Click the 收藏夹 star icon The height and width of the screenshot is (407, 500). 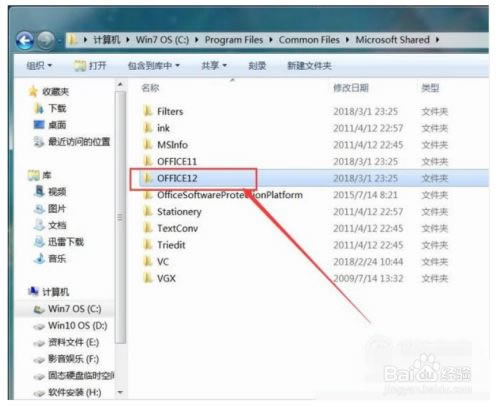pos(33,91)
